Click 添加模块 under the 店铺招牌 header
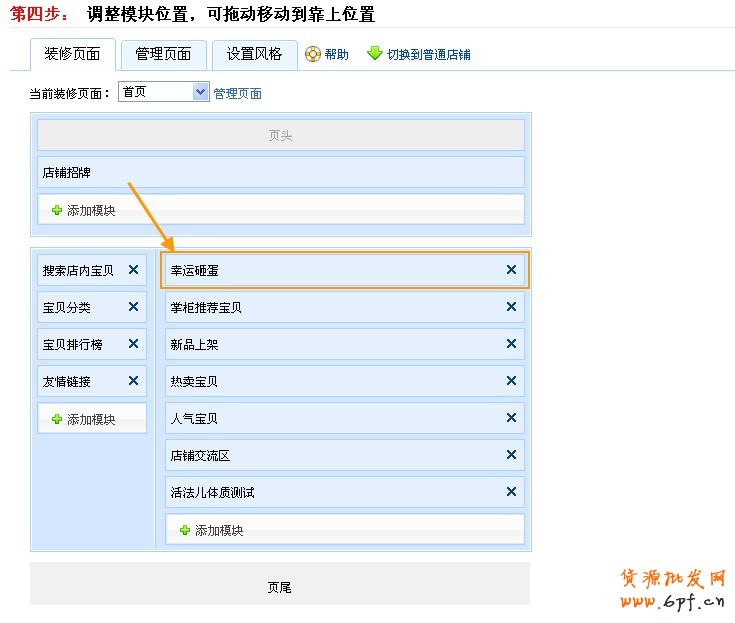 coord(83,210)
